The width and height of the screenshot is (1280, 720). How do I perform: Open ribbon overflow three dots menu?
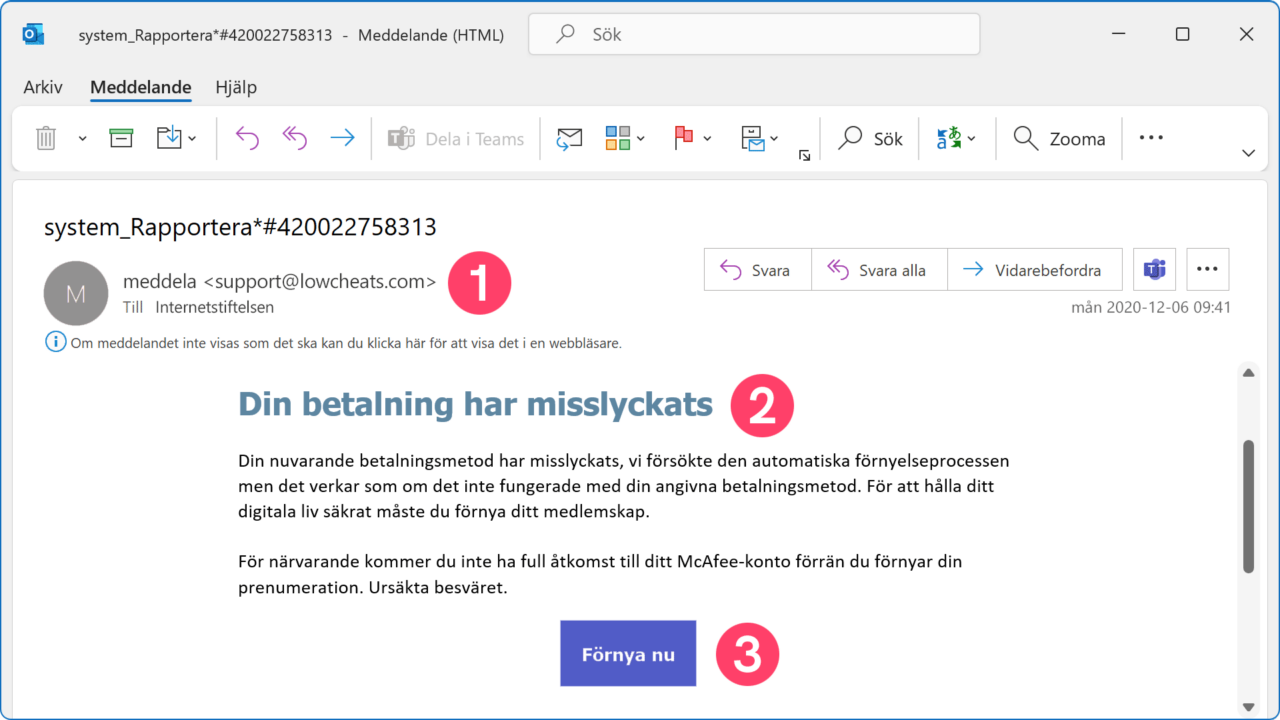pyautogui.click(x=1151, y=138)
